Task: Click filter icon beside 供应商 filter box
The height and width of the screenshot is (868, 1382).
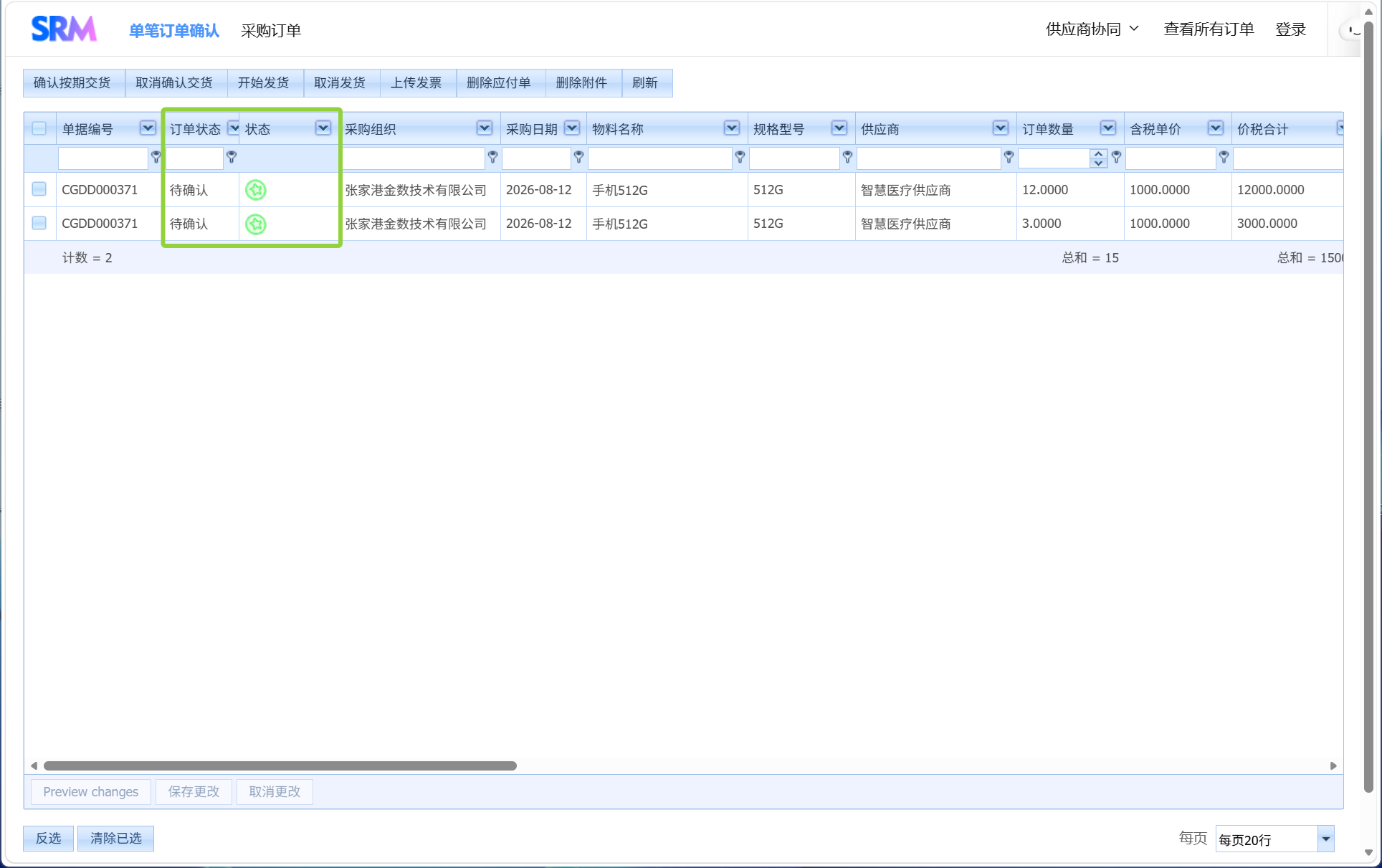Action: [x=1009, y=157]
